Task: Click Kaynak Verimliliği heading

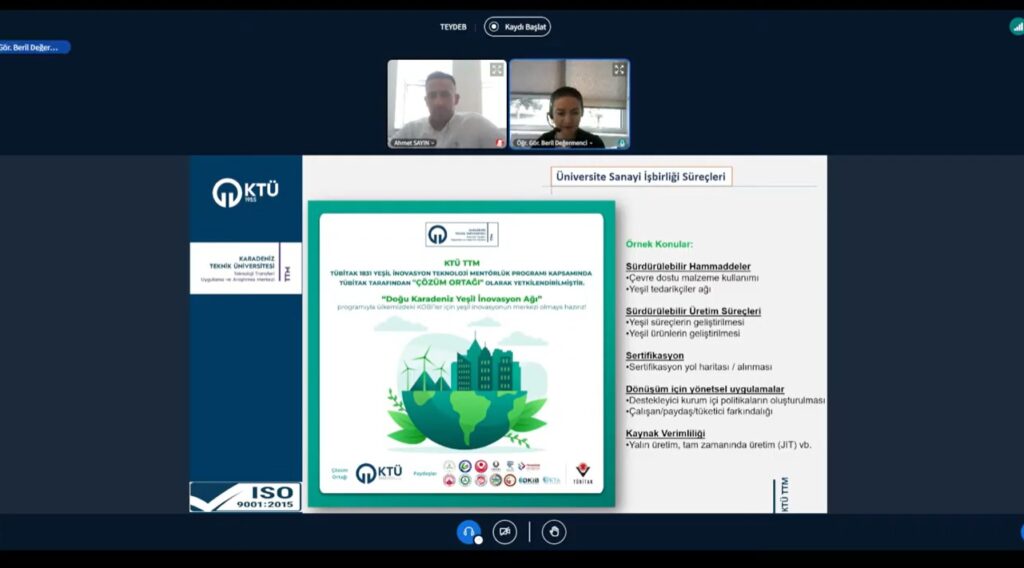Action: pos(665,434)
